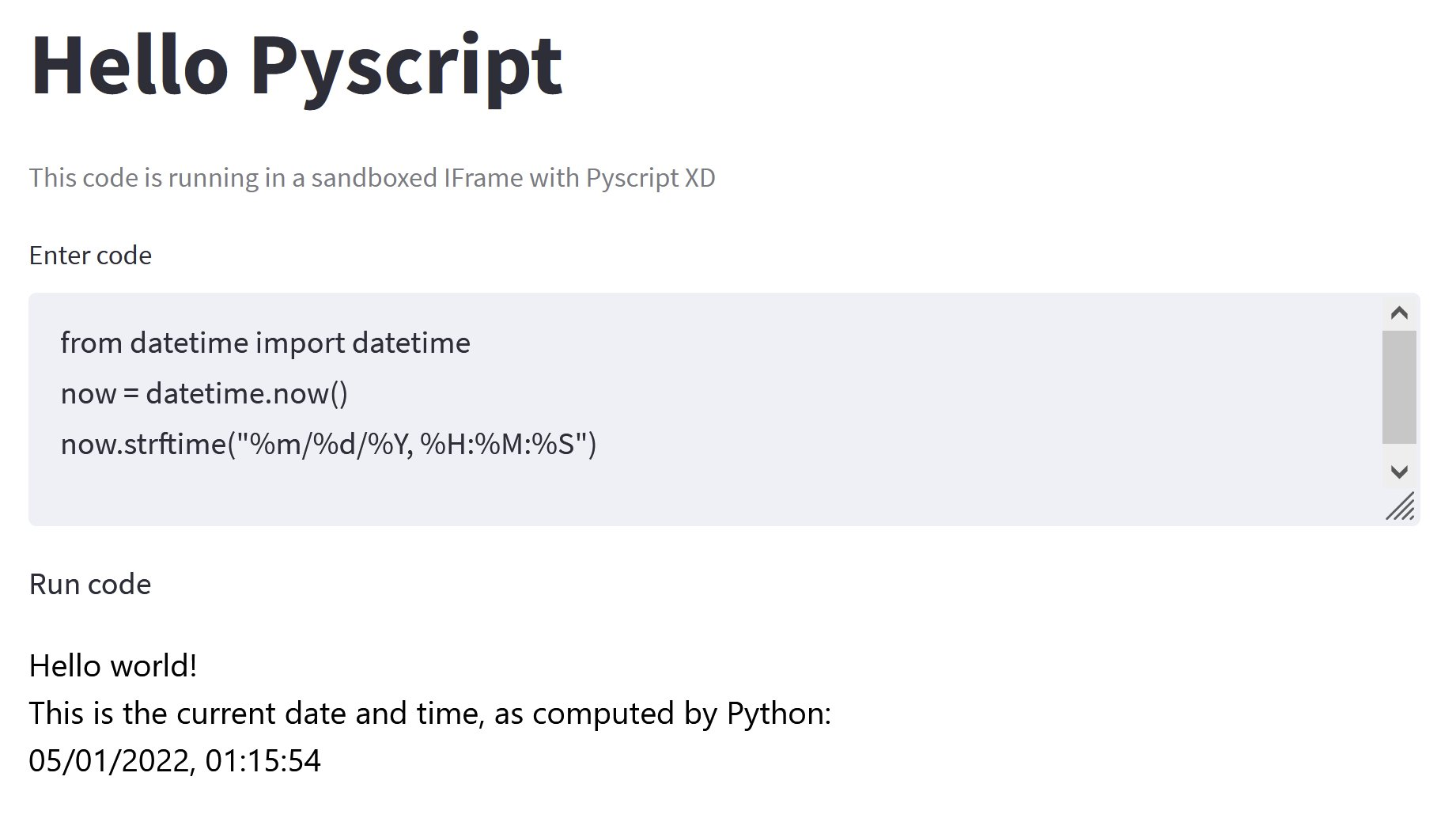Click the line containing datetime.now()
The width and height of the screenshot is (1456, 822).
click(x=206, y=393)
